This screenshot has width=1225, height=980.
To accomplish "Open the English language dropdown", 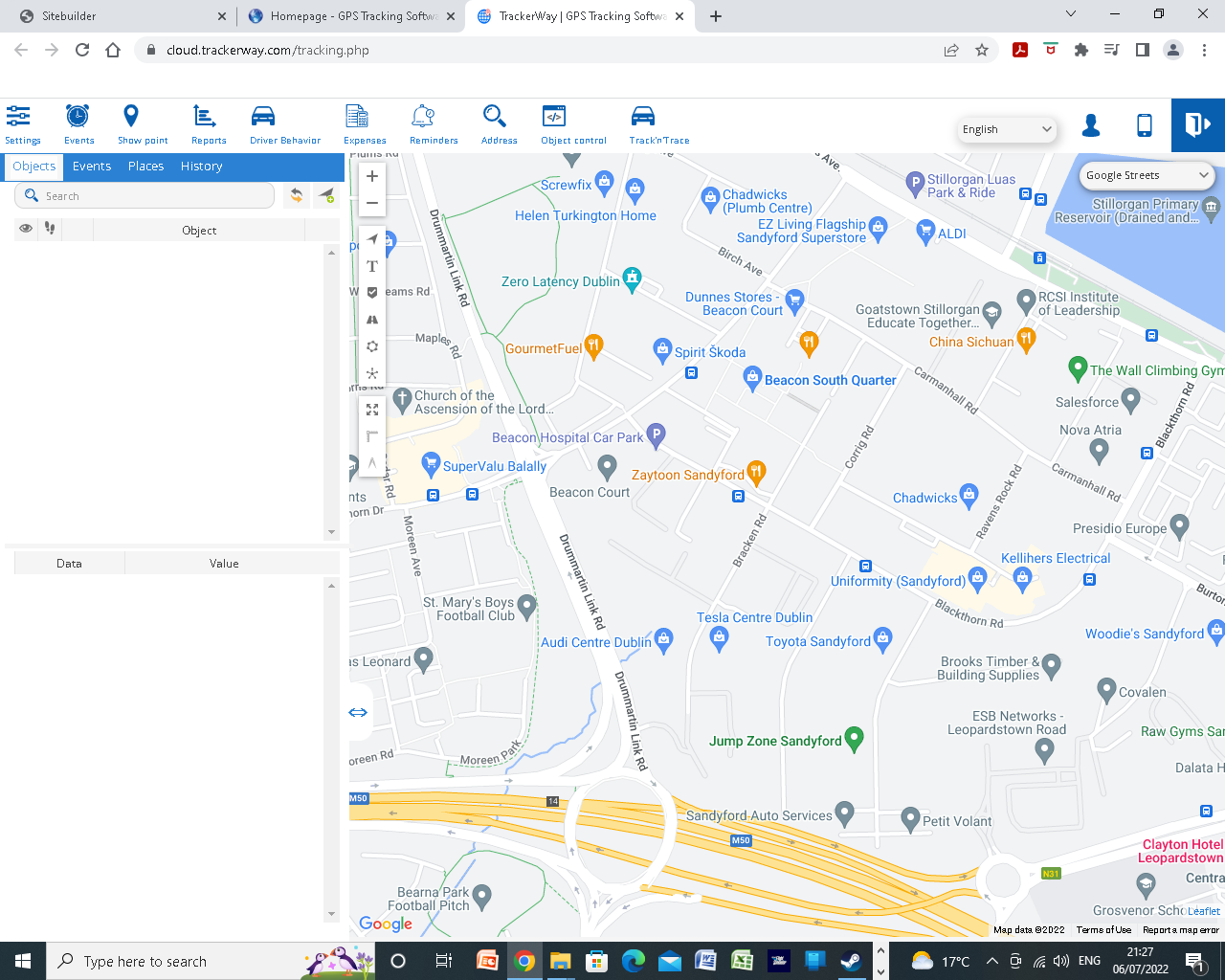I will click(1007, 129).
